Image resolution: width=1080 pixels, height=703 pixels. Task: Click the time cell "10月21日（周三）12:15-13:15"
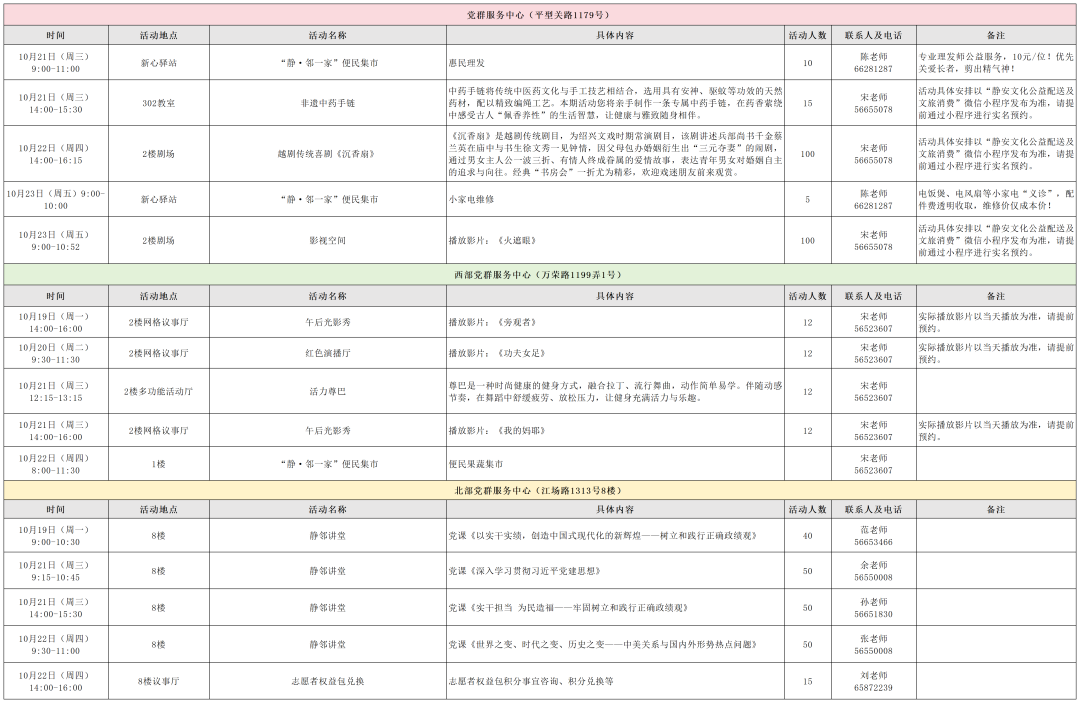(56, 391)
